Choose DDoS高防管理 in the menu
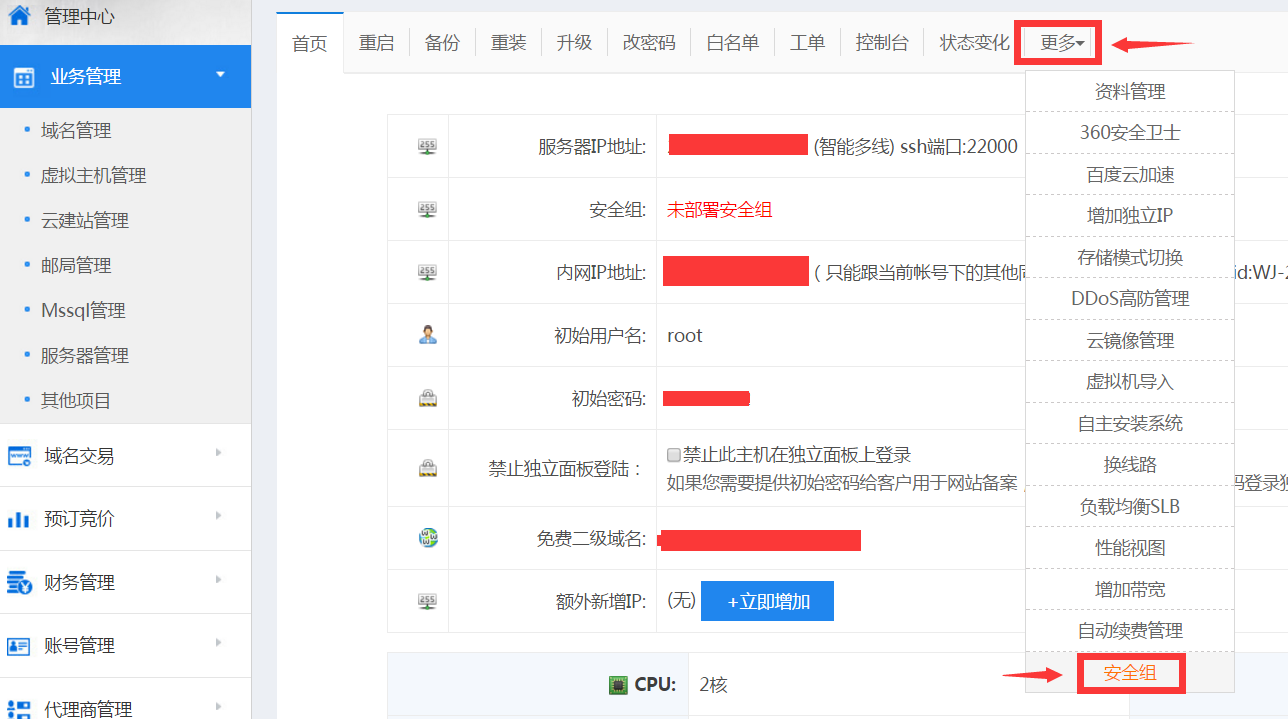The height and width of the screenshot is (719, 1288). [1130, 298]
